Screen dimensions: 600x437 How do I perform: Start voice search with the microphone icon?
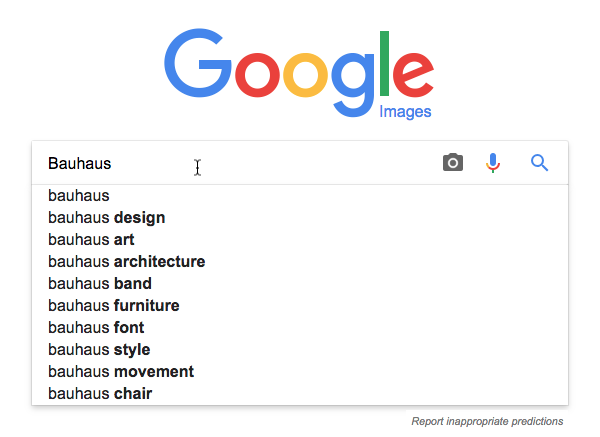point(493,163)
